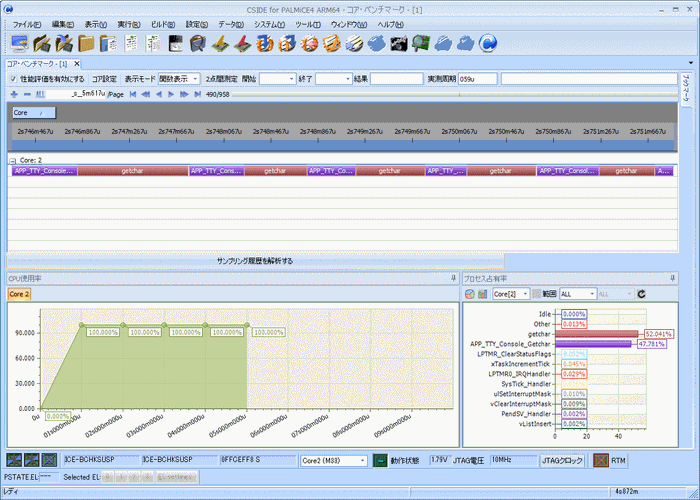
Task: Click the monitor icon in the toolbar
Action: (x=18, y=43)
